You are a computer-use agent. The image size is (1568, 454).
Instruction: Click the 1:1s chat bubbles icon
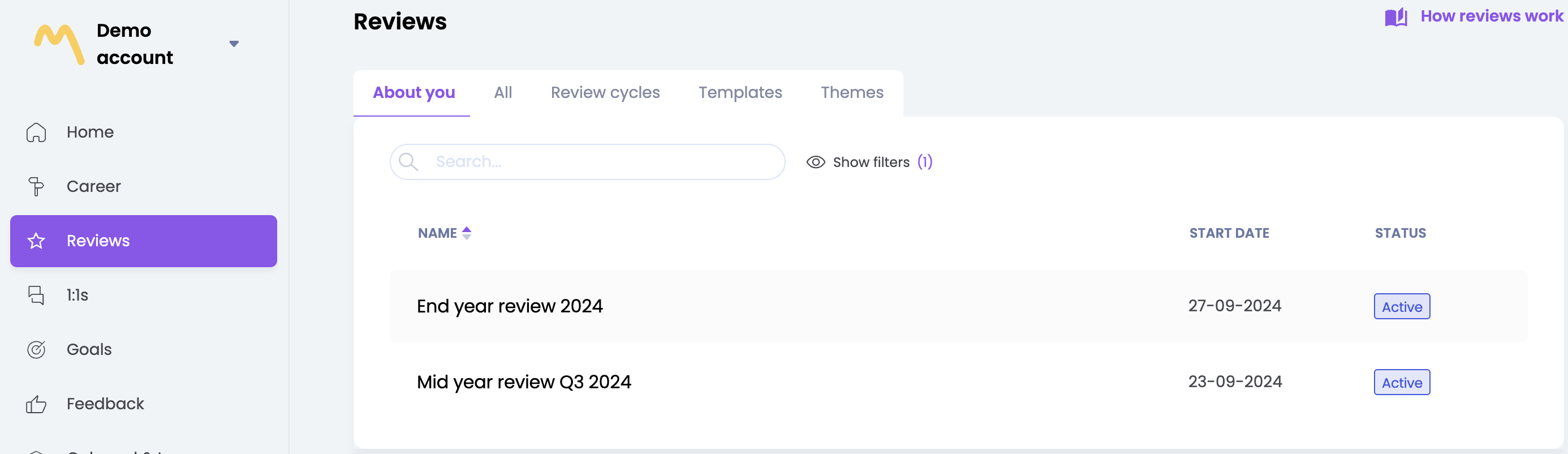pyautogui.click(x=36, y=295)
